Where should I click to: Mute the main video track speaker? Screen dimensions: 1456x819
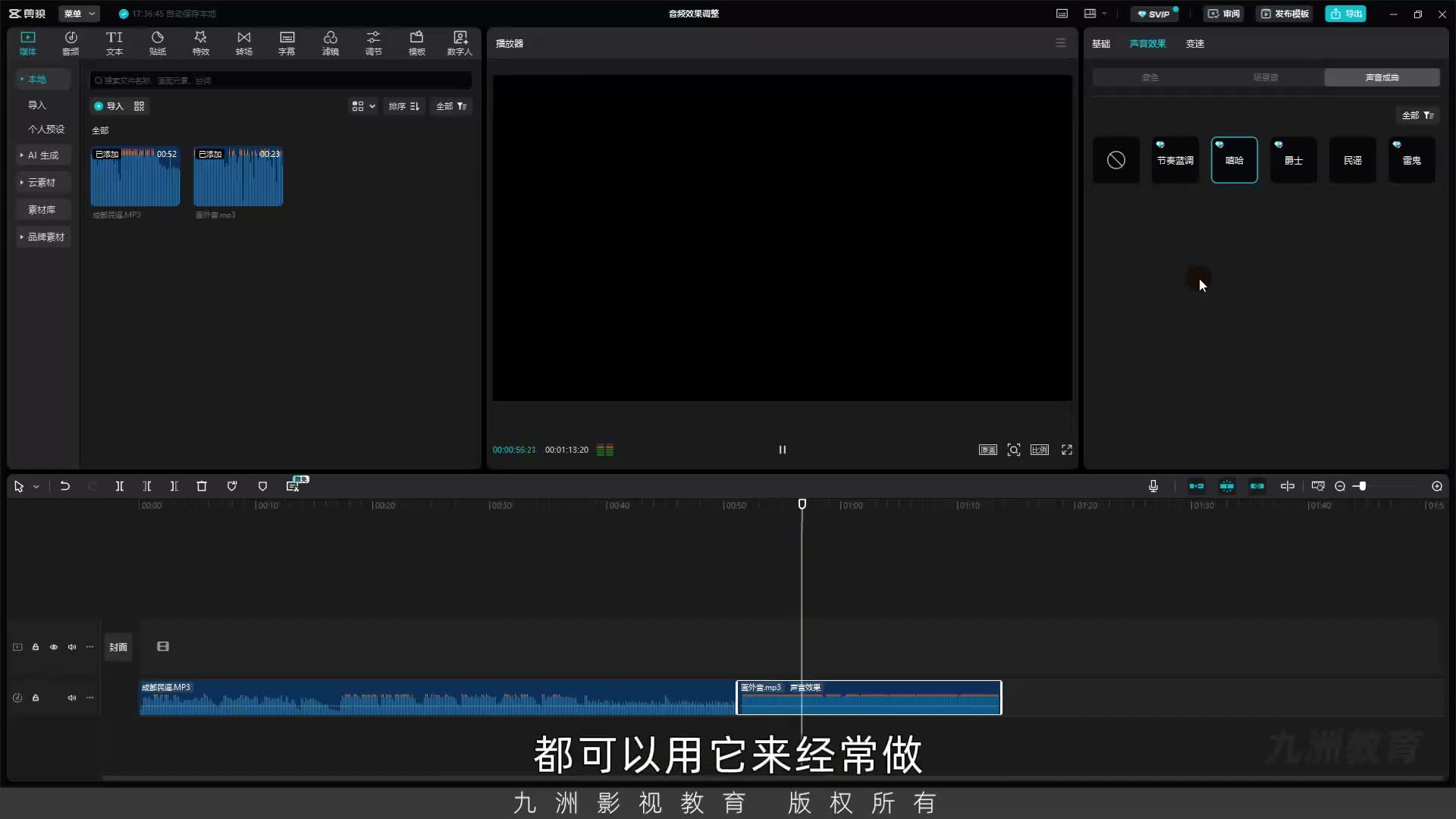[72, 647]
